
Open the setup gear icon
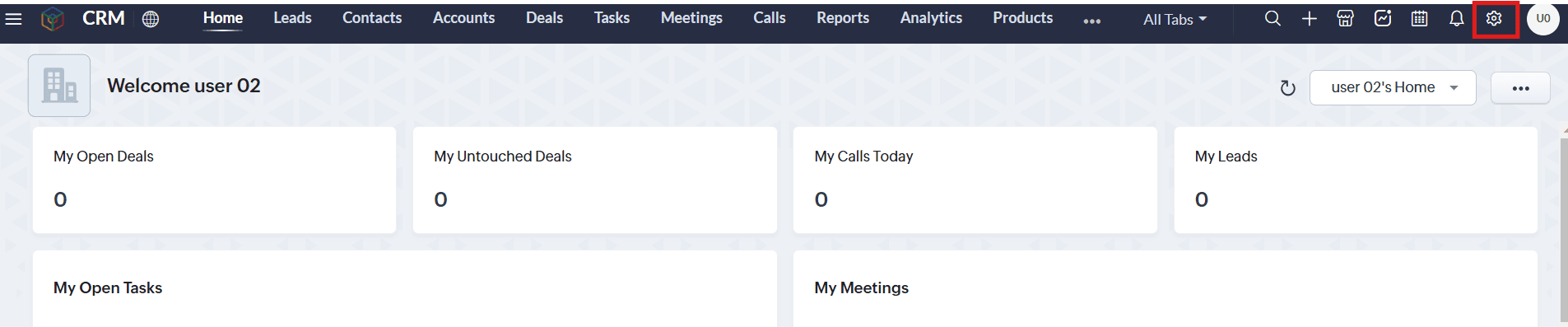[1494, 18]
